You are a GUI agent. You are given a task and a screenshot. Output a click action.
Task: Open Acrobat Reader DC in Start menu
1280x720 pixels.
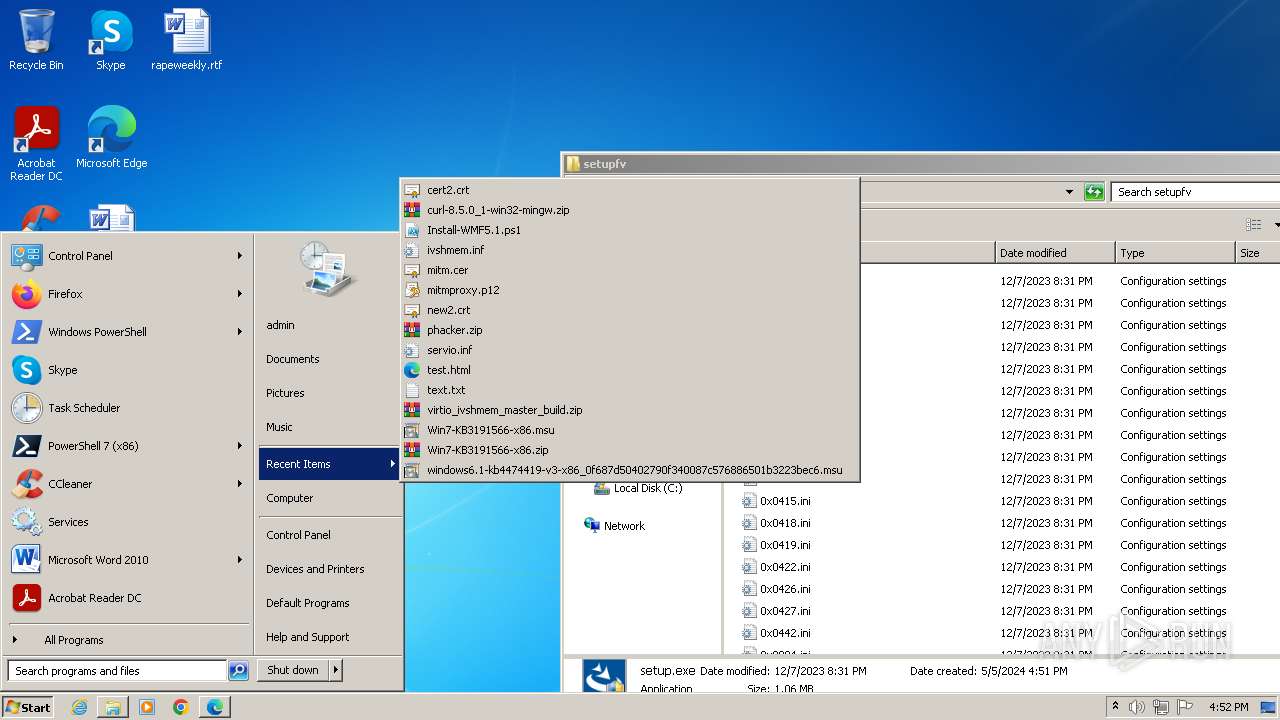(x=127, y=598)
